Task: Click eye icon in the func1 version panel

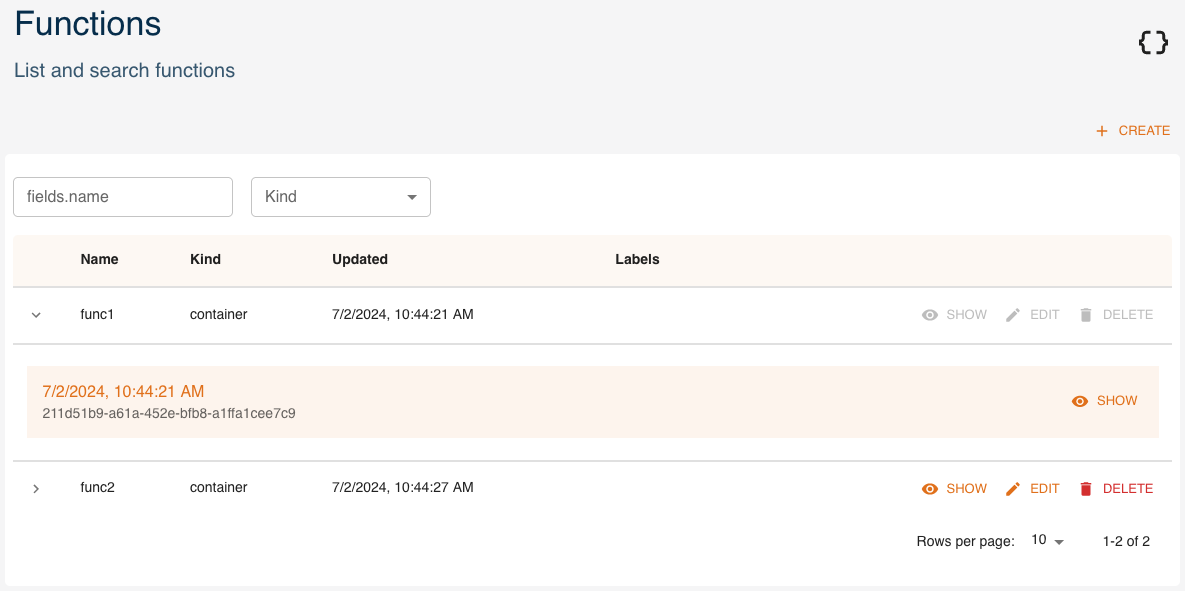Action: 1080,401
